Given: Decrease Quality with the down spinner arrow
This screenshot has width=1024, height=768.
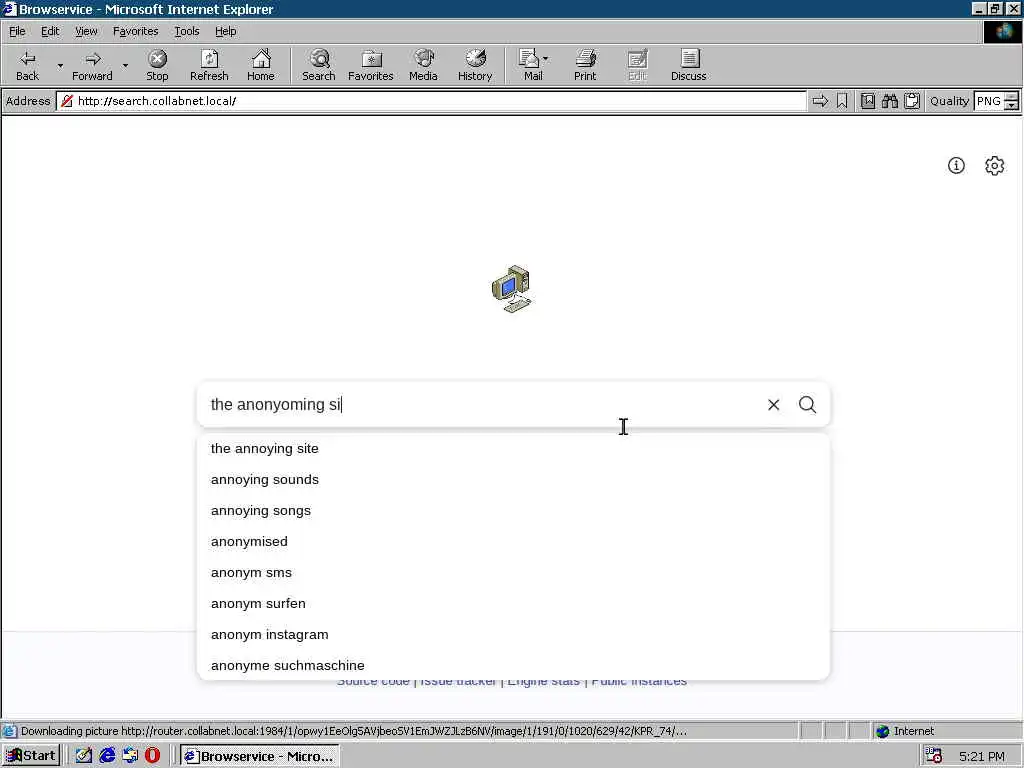Looking at the screenshot, I should 1011,105.
